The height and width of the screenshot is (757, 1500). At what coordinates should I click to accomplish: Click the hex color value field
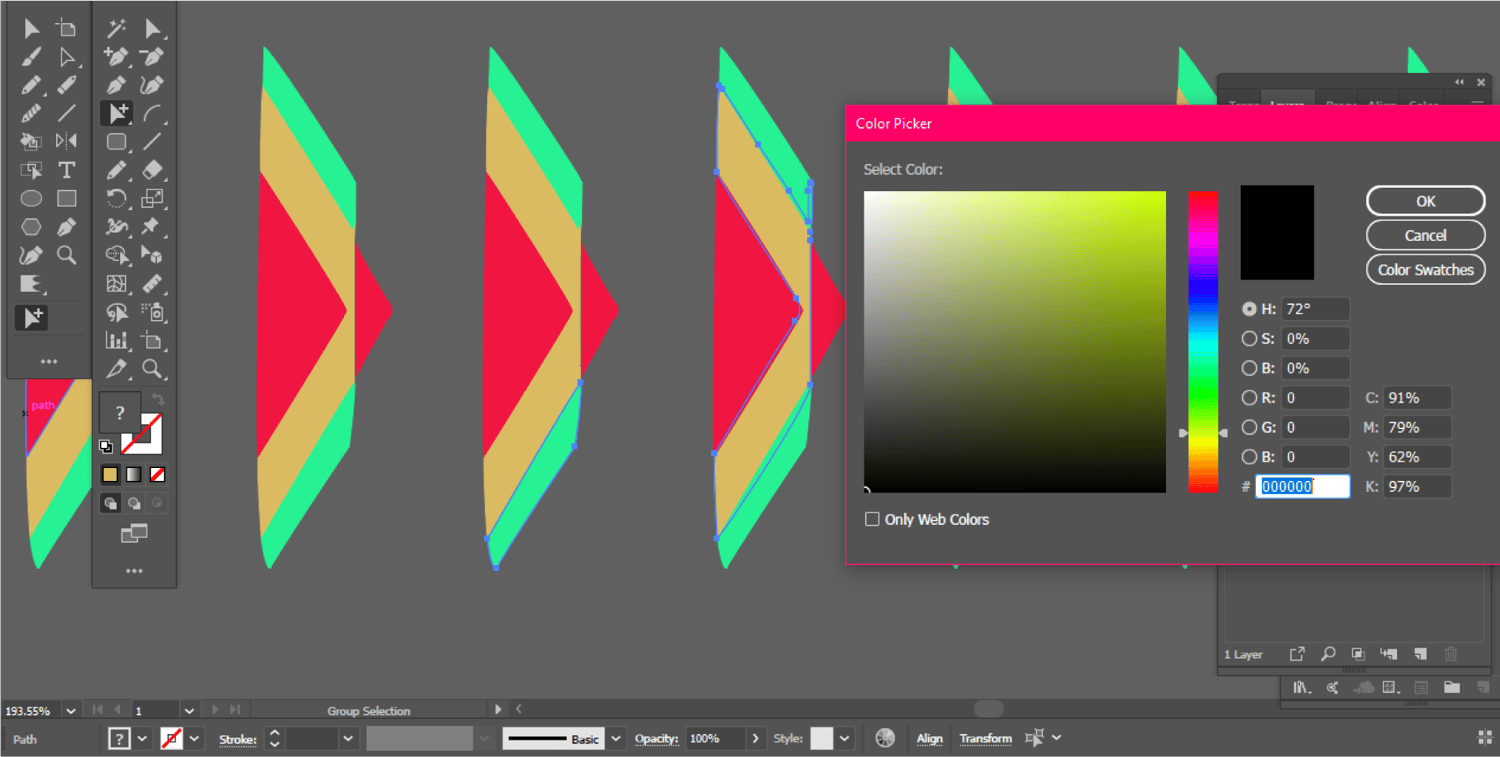click(x=1302, y=487)
